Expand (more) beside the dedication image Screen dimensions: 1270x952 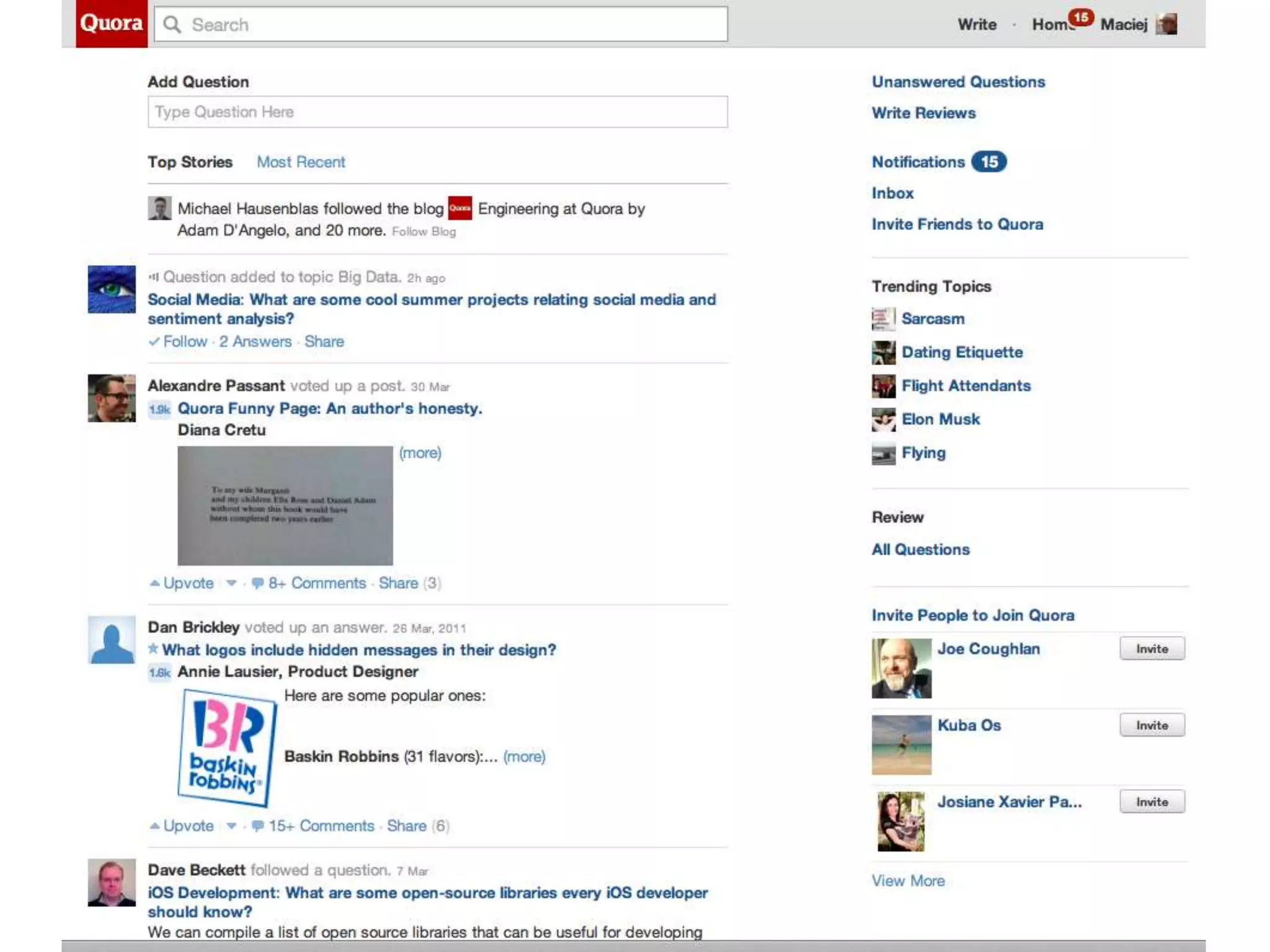coord(420,453)
